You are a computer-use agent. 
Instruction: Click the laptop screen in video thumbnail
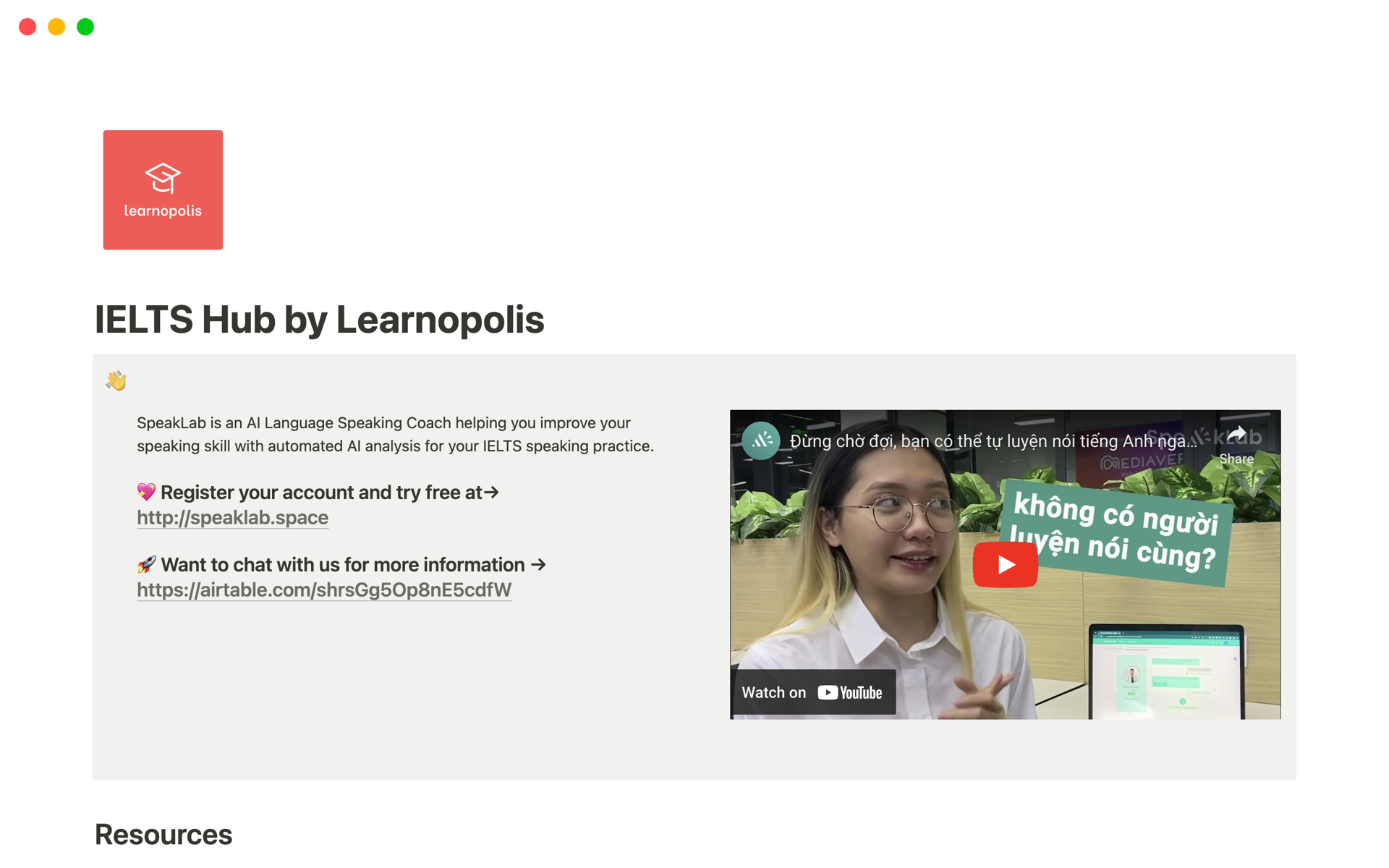[1166, 674]
